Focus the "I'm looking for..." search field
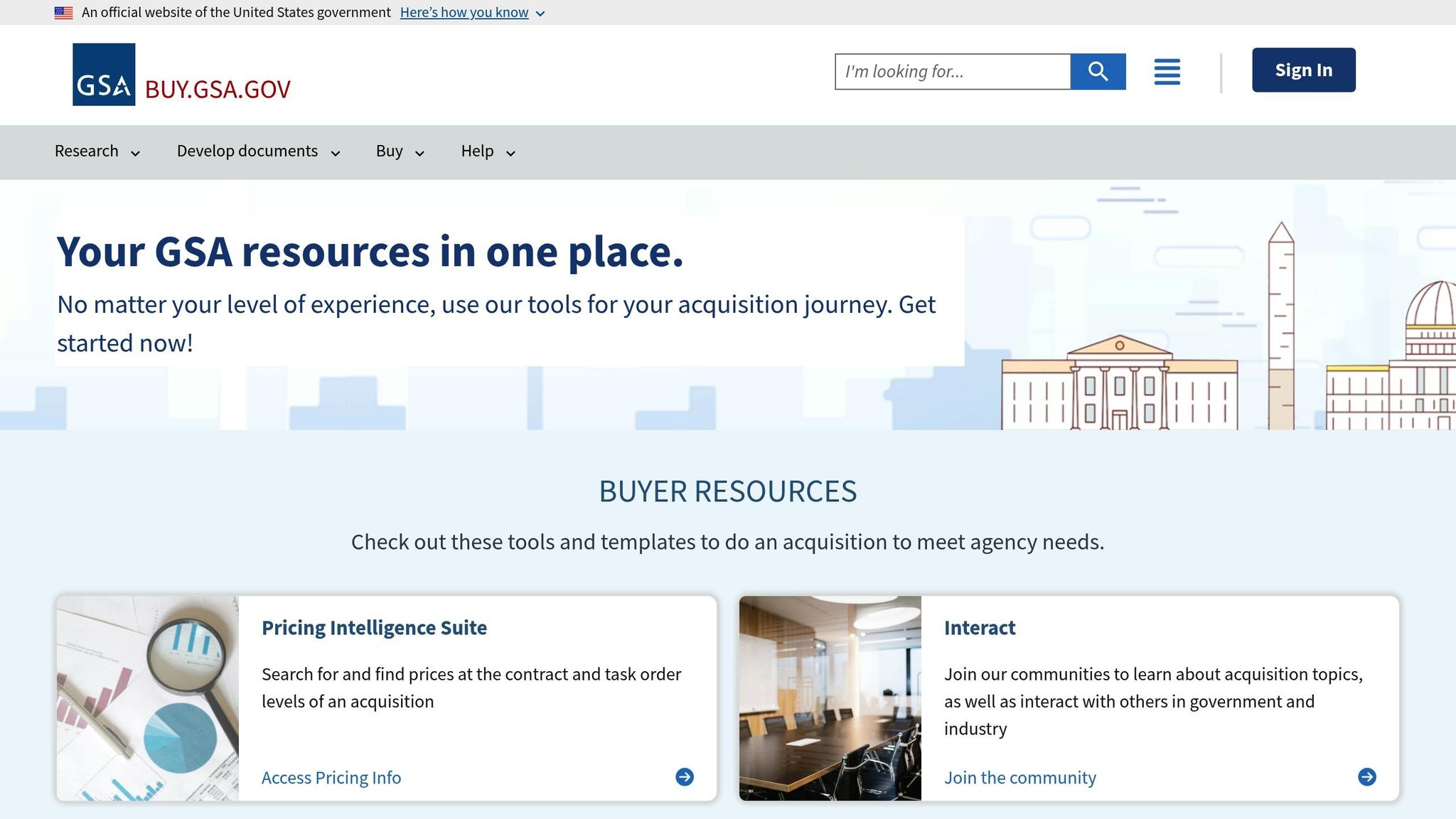 tap(952, 72)
